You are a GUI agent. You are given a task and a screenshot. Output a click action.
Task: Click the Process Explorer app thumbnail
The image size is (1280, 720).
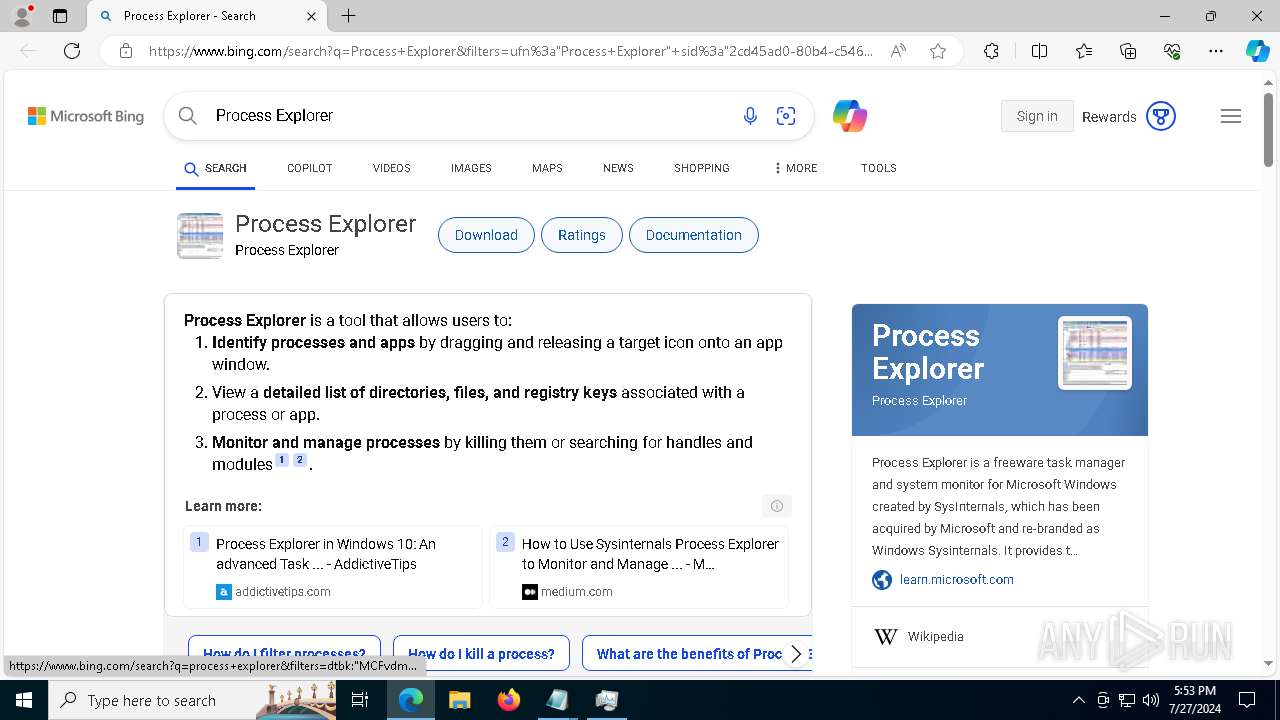click(200, 236)
